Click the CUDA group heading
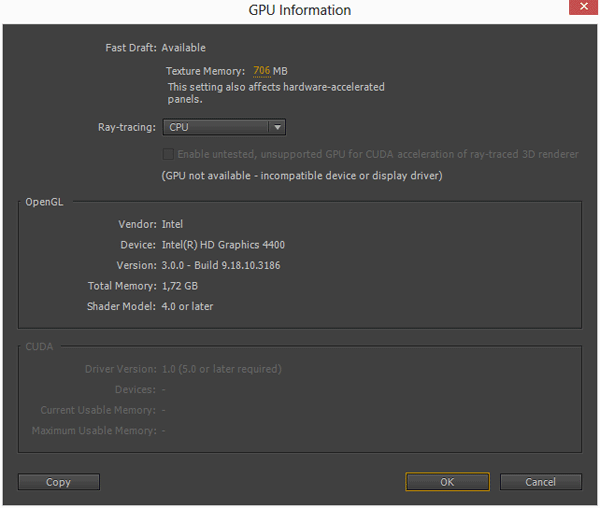This screenshot has height=508, width=600. click(39, 347)
